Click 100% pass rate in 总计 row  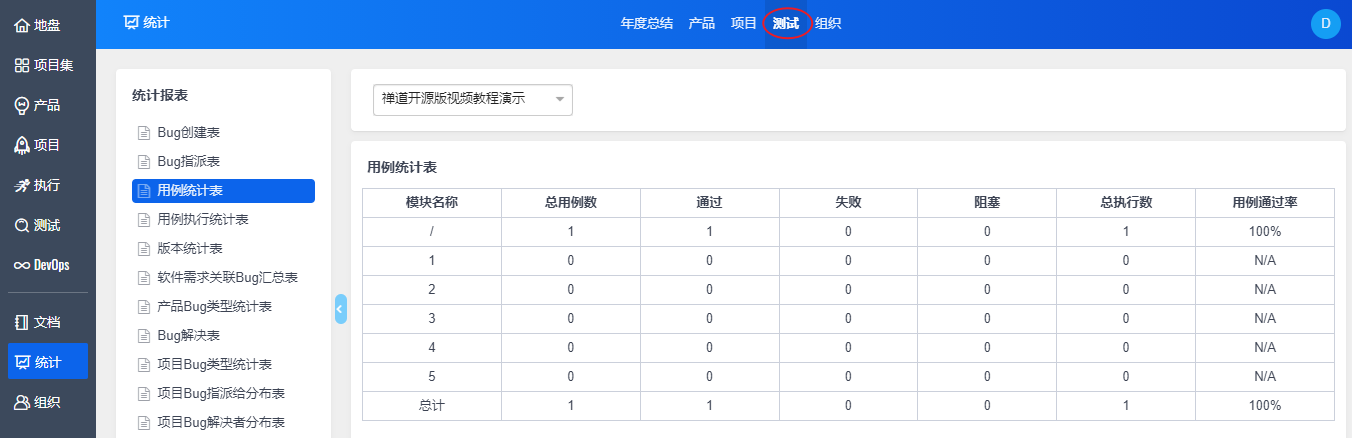[1265, 405]
